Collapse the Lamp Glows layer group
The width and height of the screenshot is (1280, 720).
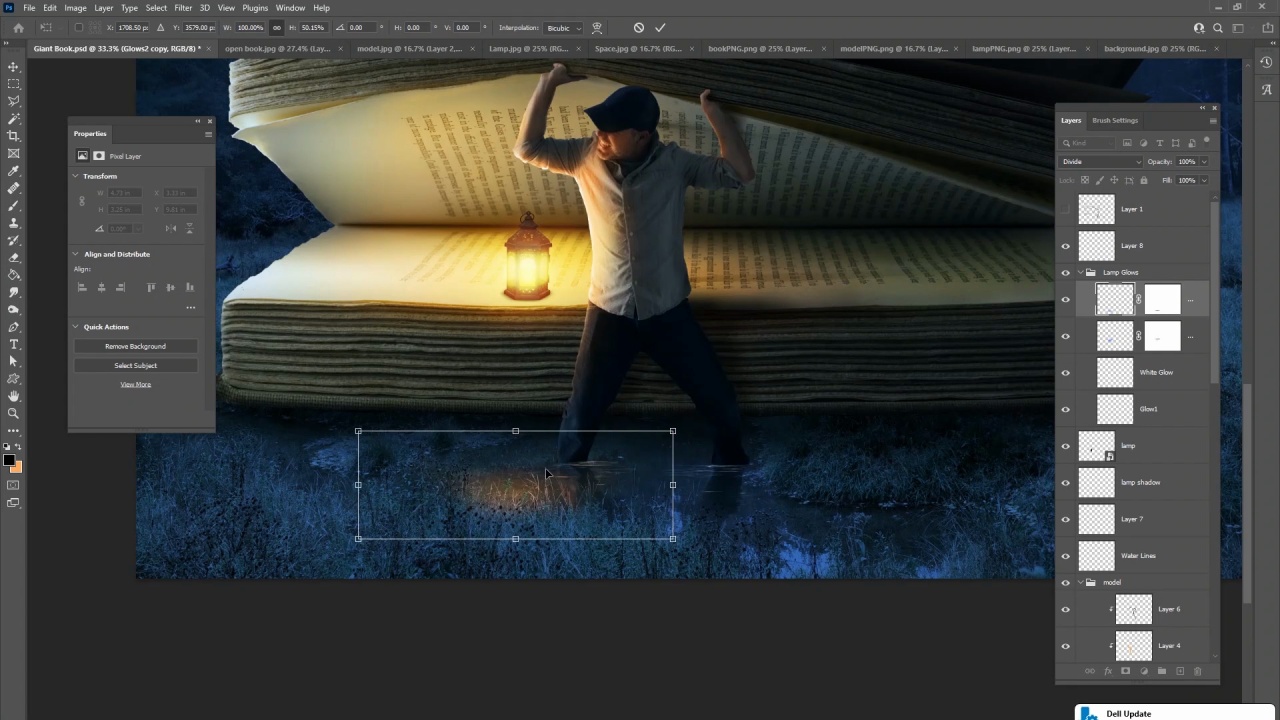point(1080,272)
